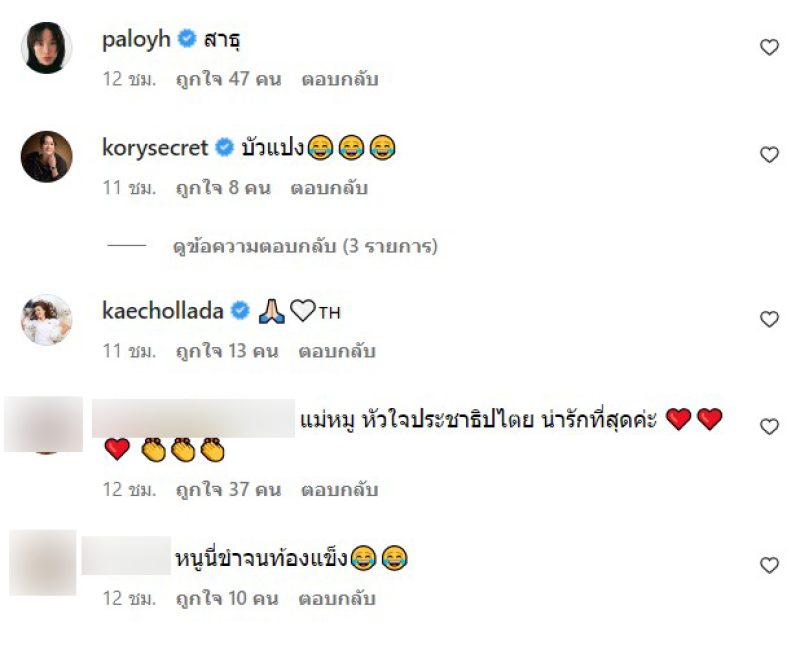800x645 pixels.
Task: Click kaechollada's verified badge icon
Action: point(240,311)
